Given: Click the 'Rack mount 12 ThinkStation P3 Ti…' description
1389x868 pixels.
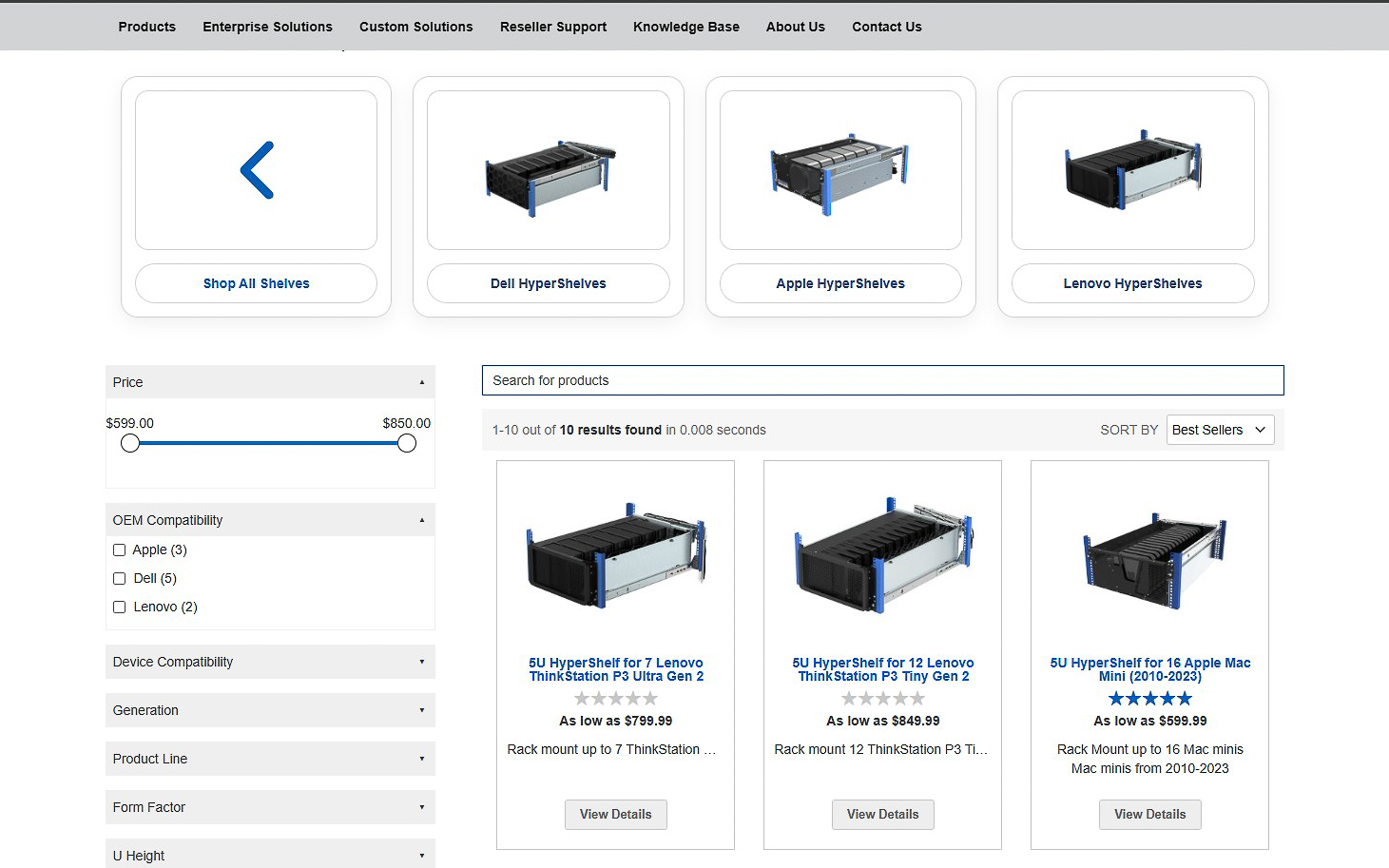Looking at the screenshot, I should 881,749.
